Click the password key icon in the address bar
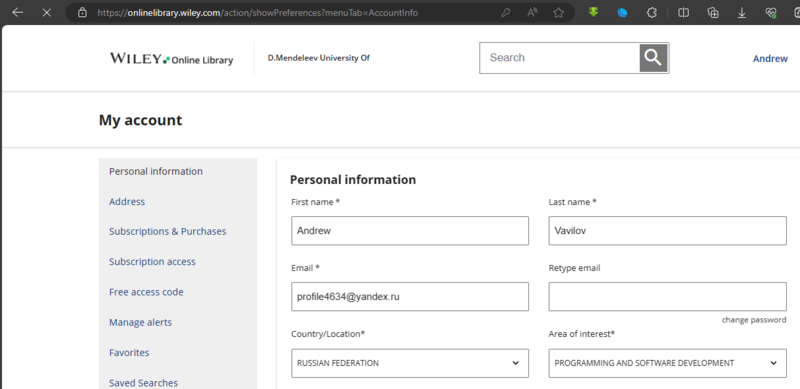800x389 pixels. tap(506, 13)
